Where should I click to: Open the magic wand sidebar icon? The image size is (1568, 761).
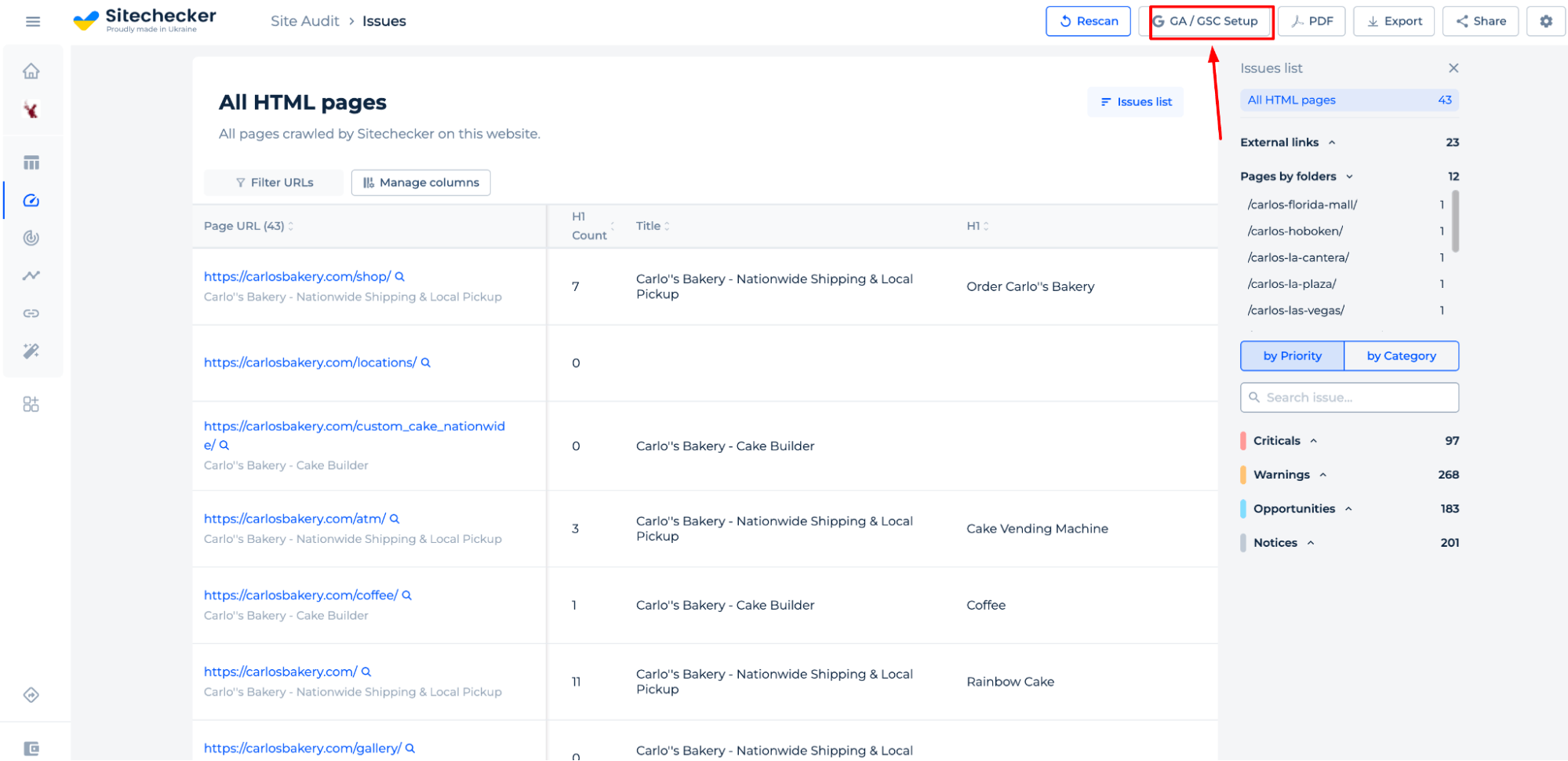coord(31,351)
